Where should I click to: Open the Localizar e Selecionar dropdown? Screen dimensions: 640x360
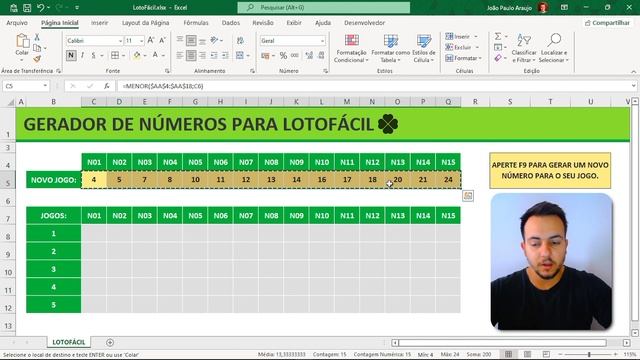[554, 49]
